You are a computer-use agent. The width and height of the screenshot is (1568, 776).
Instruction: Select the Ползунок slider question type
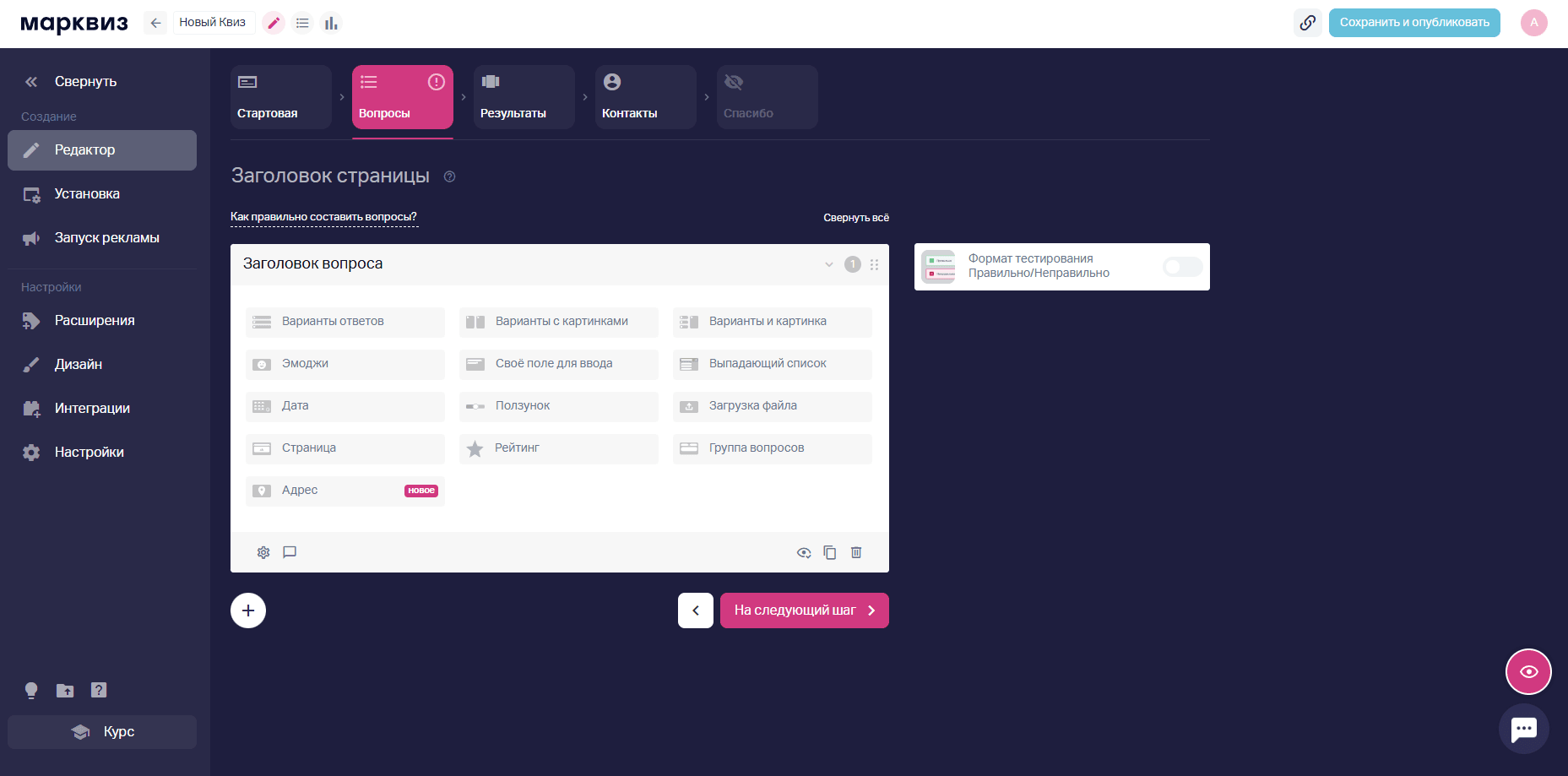(558, 406)
